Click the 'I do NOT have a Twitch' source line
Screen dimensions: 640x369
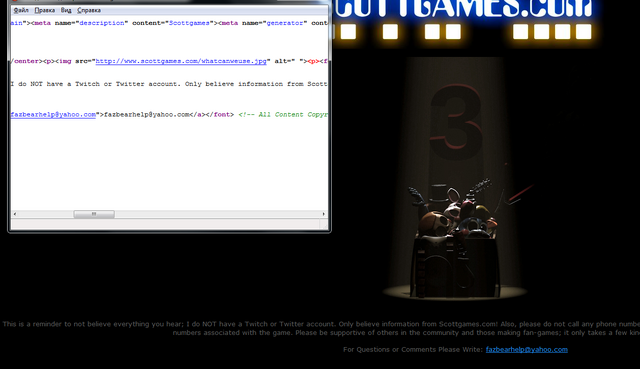point(169,84)
